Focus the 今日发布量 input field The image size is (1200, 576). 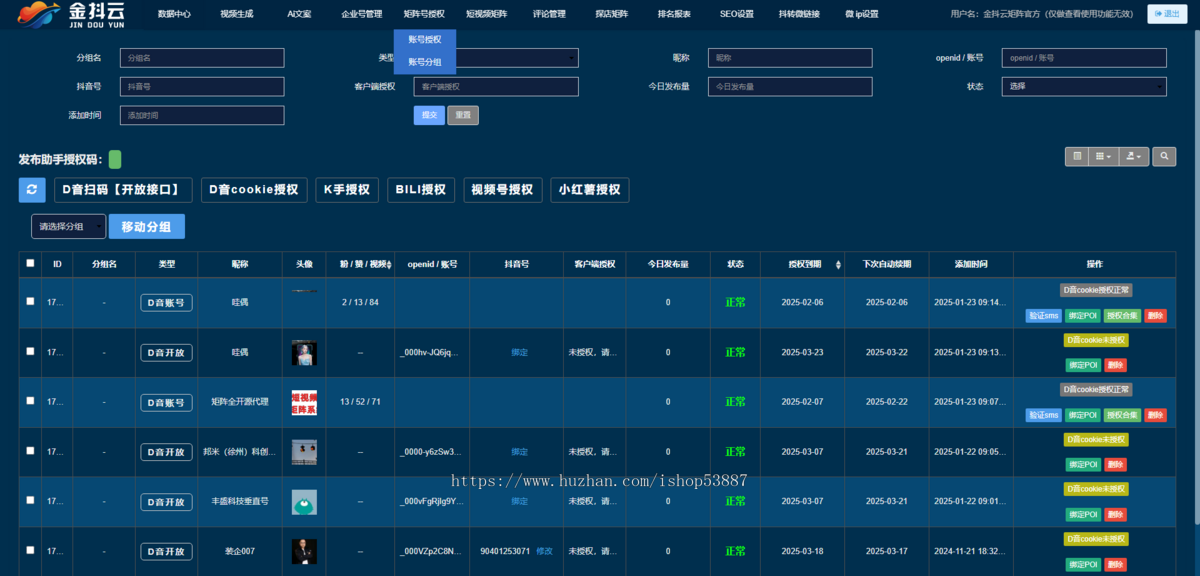coord(790,86)
